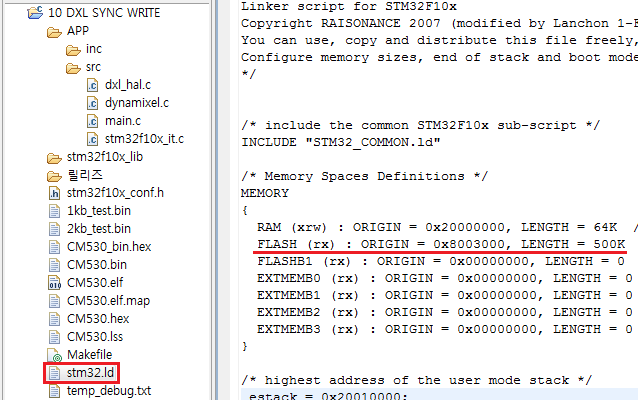
Task: Select the src folder icon
Action: pyautogui.click(x=75, y=67)
